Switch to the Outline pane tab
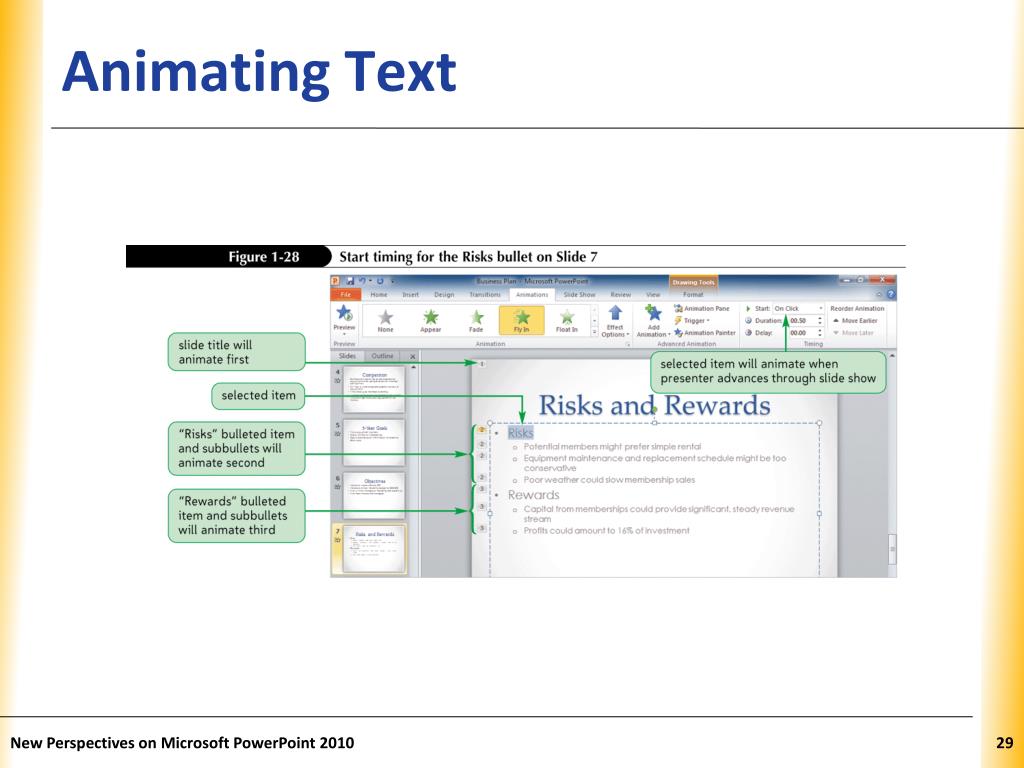1024x768 pixels. tap(383, 356)
